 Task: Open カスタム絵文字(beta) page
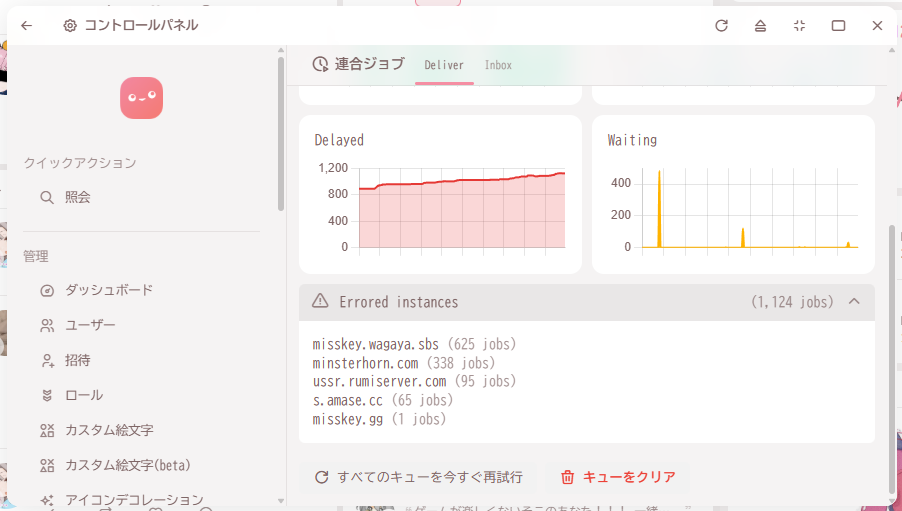(x=127, y=465)
